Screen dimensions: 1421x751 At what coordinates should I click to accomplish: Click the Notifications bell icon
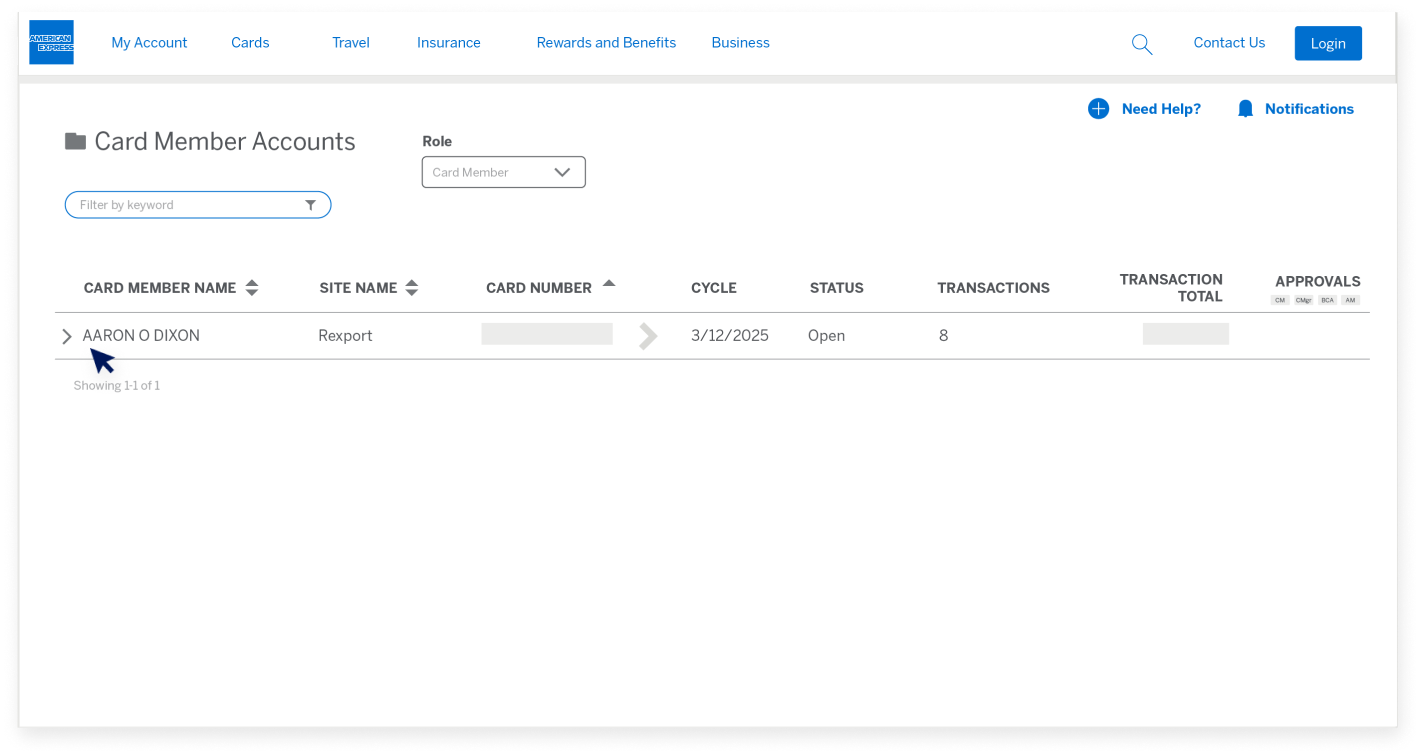(1245, 109)
